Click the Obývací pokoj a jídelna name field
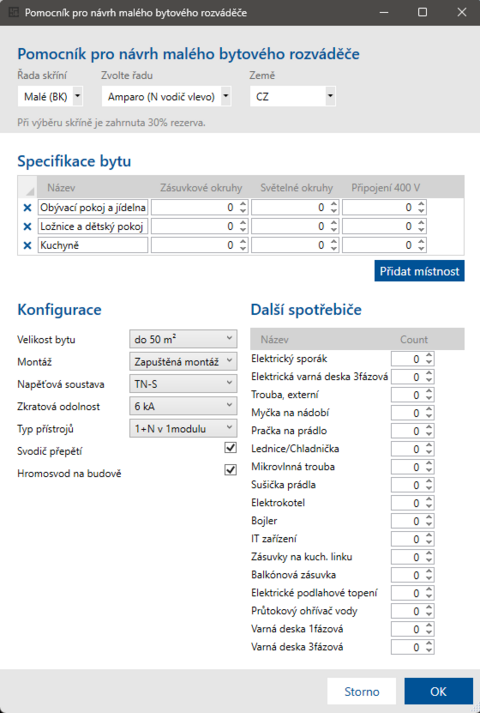Viewport: 480px width, 713px height. [x=93, y=208]
